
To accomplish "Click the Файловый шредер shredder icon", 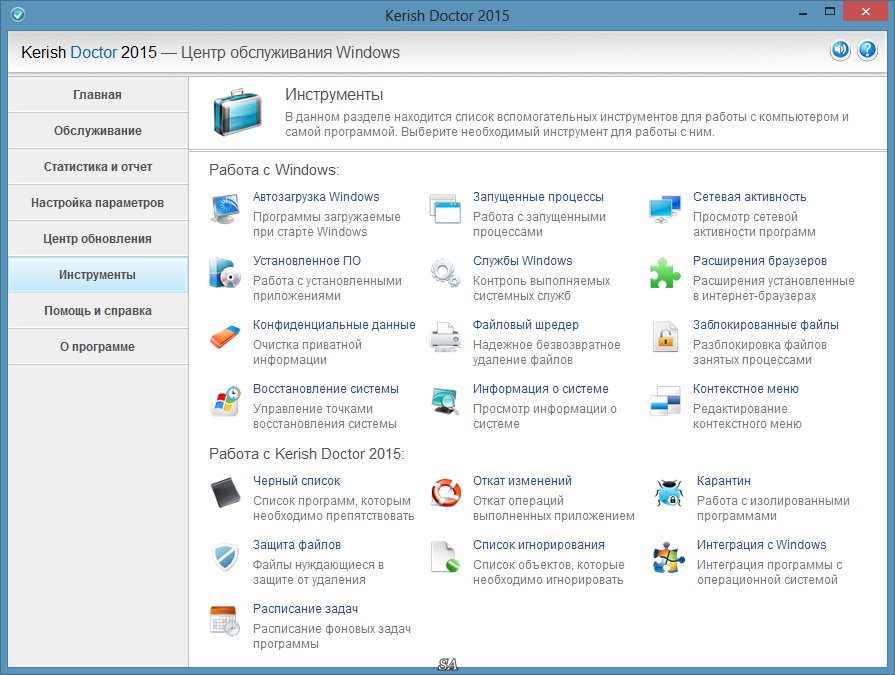I will point(445,337).
